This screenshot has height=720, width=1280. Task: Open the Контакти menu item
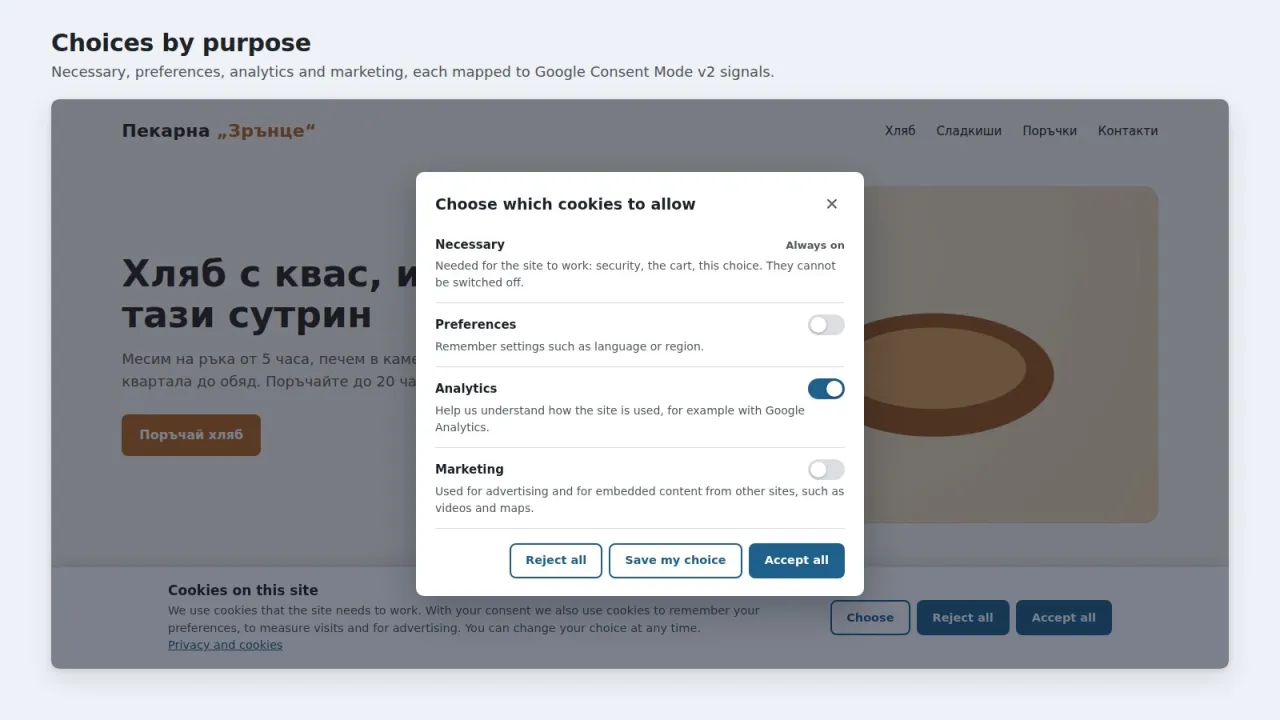pos(1128,131)
